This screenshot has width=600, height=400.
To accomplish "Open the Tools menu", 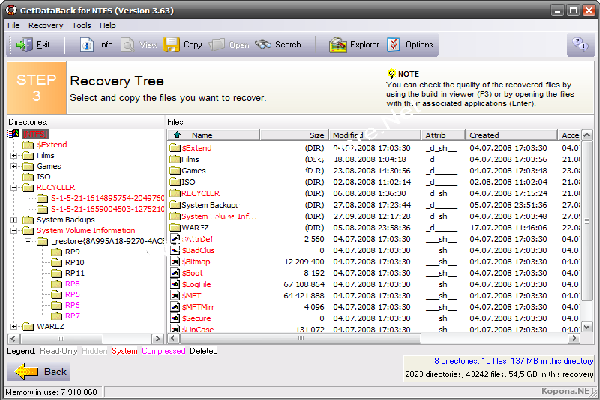I will pos(82,25).
